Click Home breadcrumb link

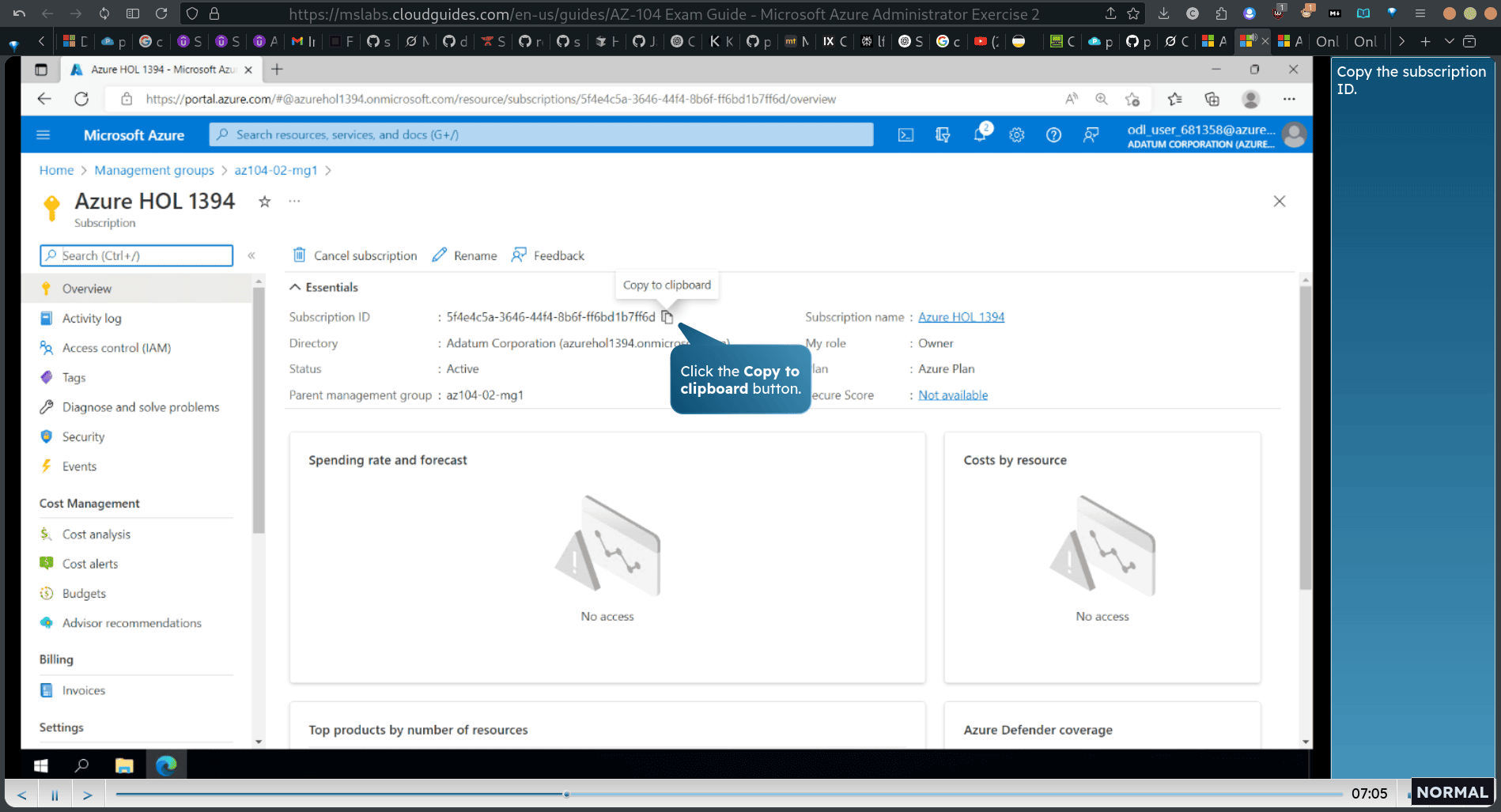(x=56, y=170)
